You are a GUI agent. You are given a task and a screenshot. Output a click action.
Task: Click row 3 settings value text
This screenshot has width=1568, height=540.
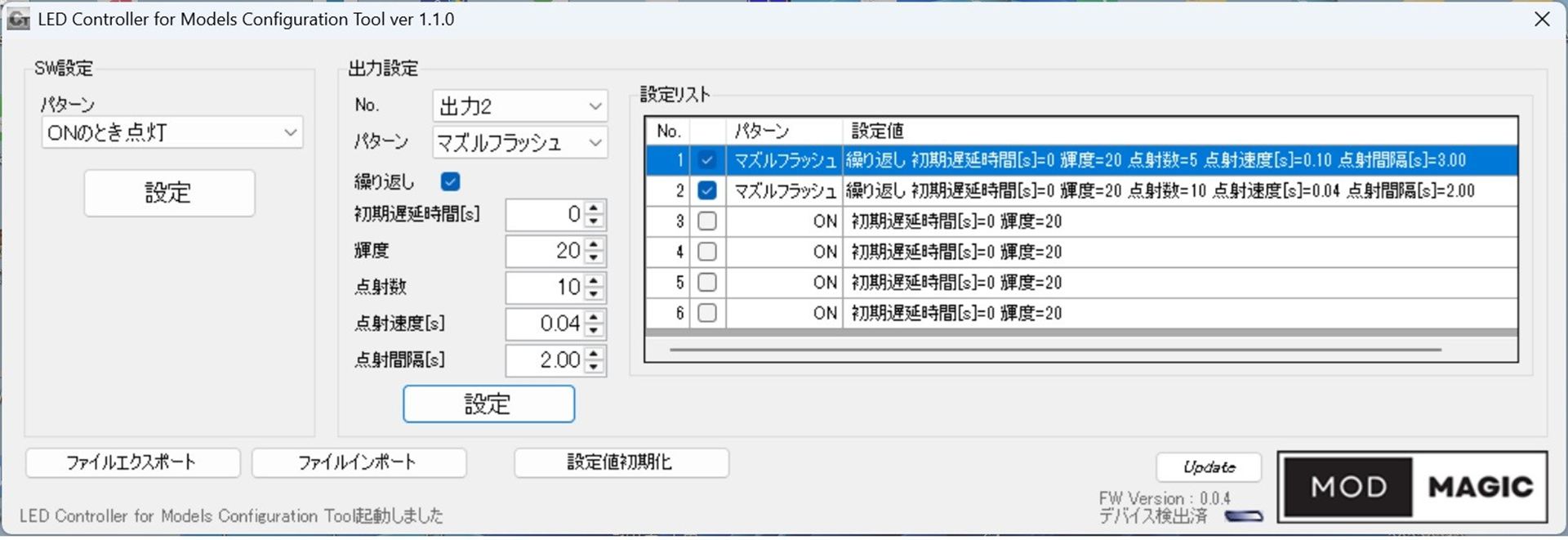[x=956, y=221]
